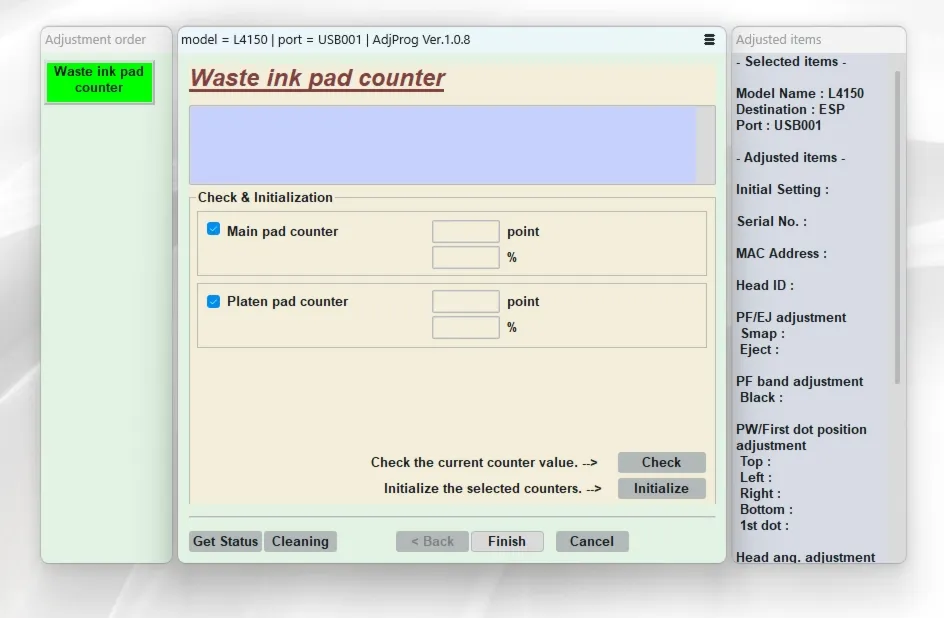Toggle the Platen pad counter checkbox
Screen dimensions: 944x618
click(x=213, y=301)
